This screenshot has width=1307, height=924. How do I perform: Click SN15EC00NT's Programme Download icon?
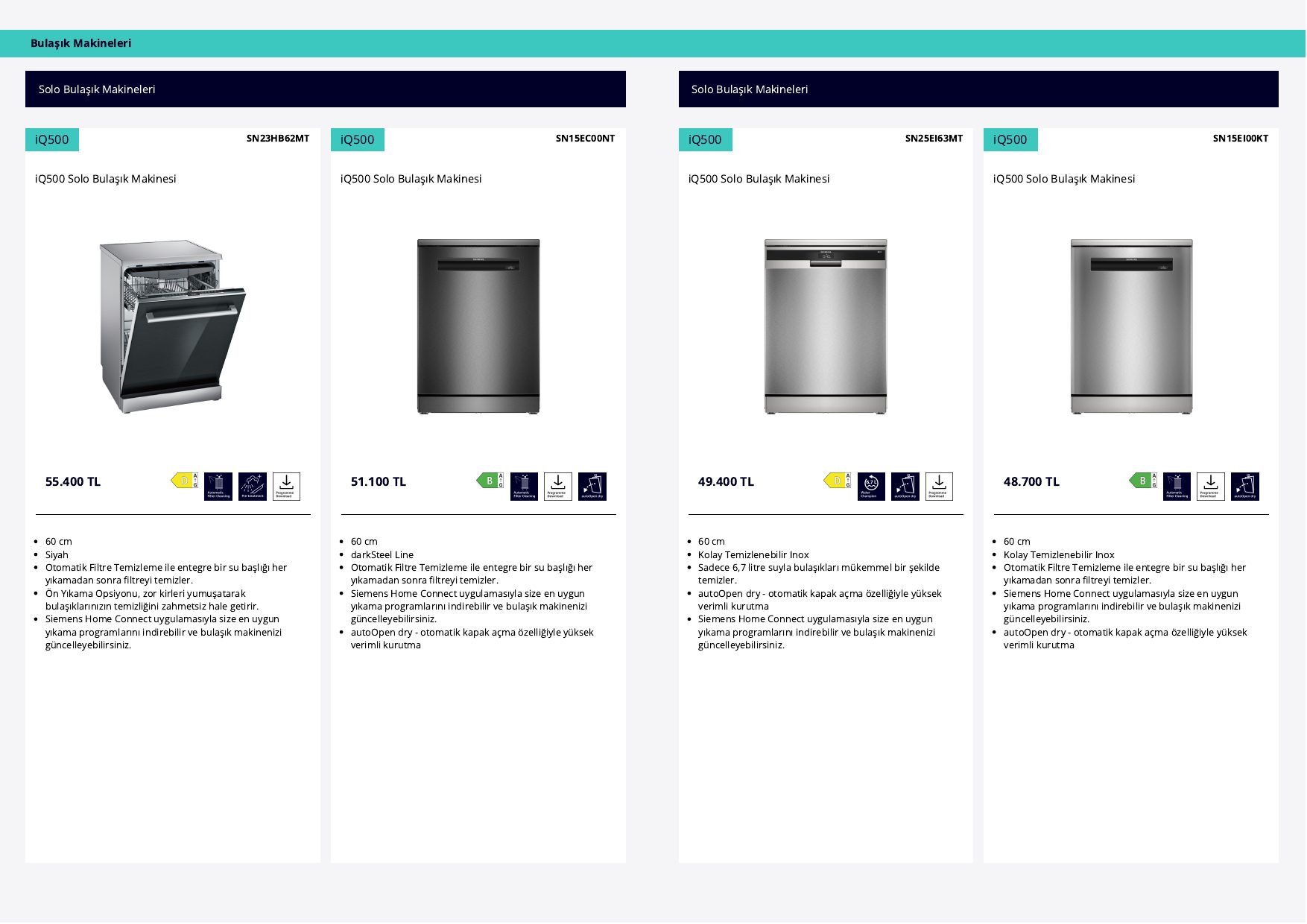tap(558, 487)
